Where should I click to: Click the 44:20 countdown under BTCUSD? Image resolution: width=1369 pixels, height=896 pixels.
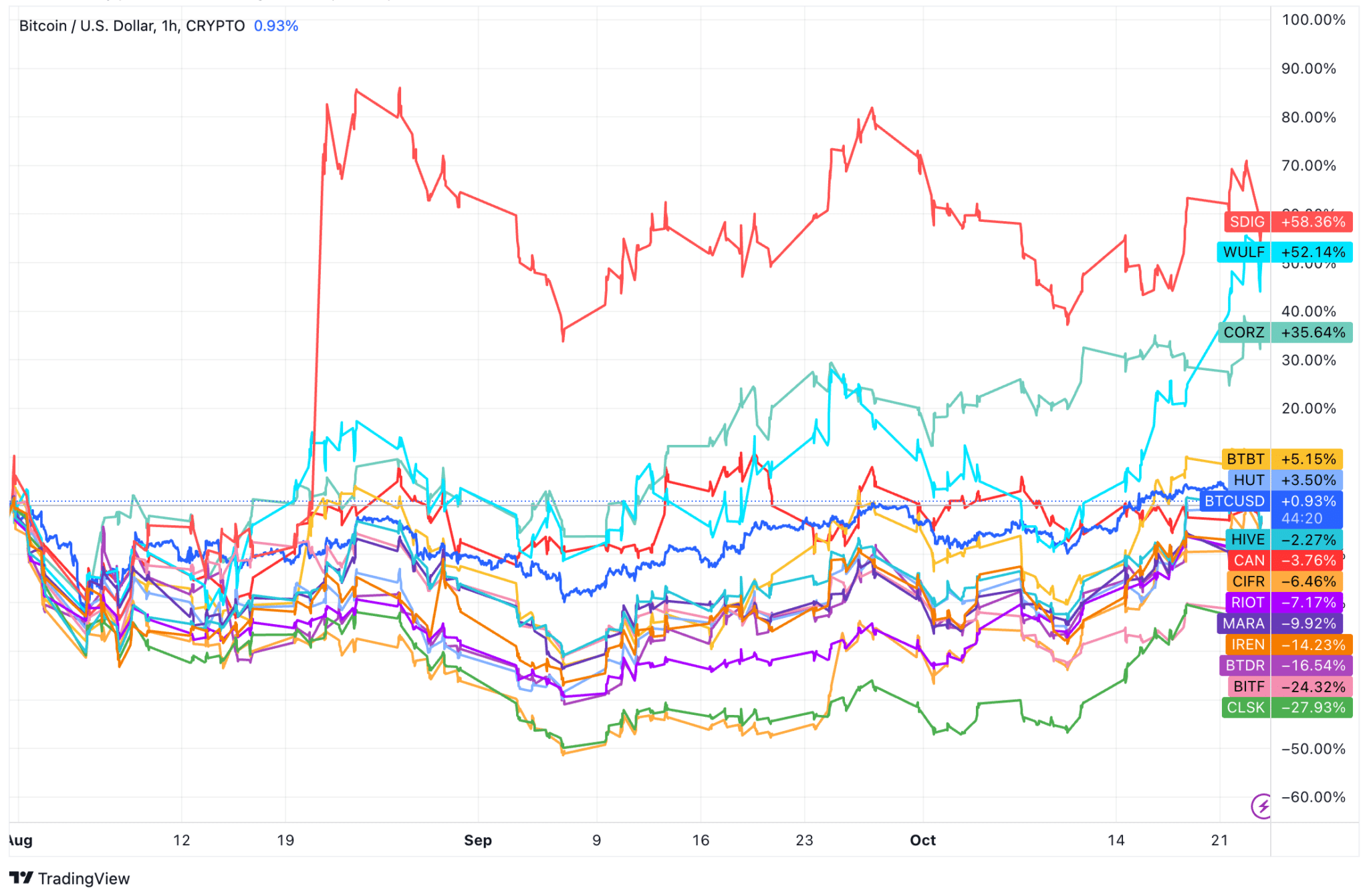[x=1301, y=518]
